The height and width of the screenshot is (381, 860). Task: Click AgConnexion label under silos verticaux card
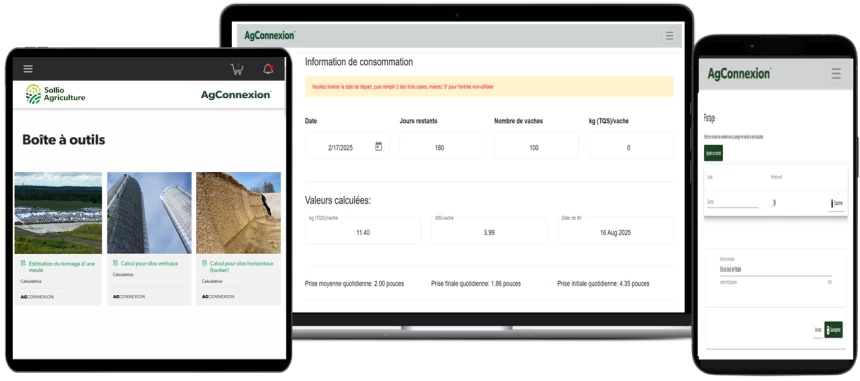(129, 297)
